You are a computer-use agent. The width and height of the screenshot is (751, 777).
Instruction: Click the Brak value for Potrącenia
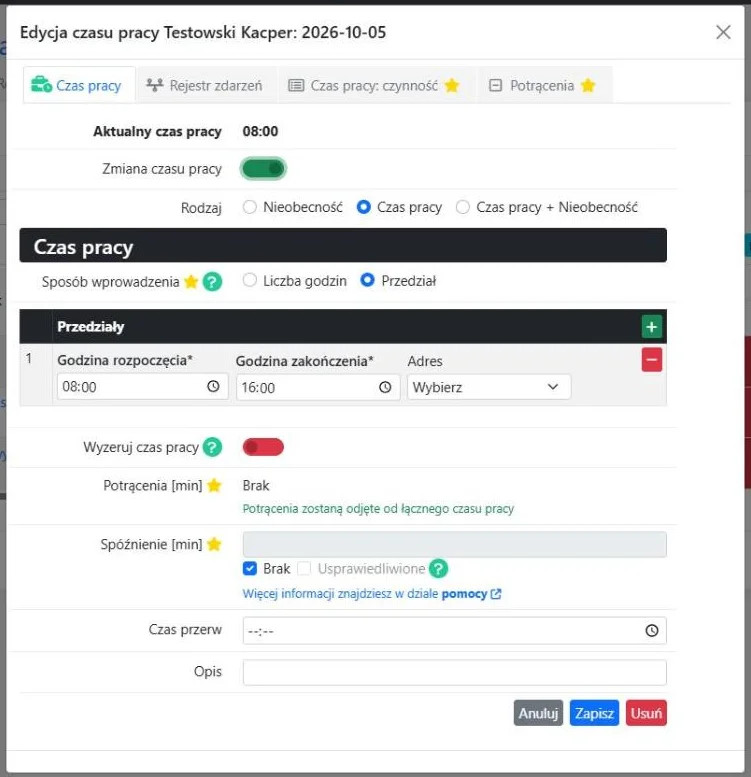point(256,485)
